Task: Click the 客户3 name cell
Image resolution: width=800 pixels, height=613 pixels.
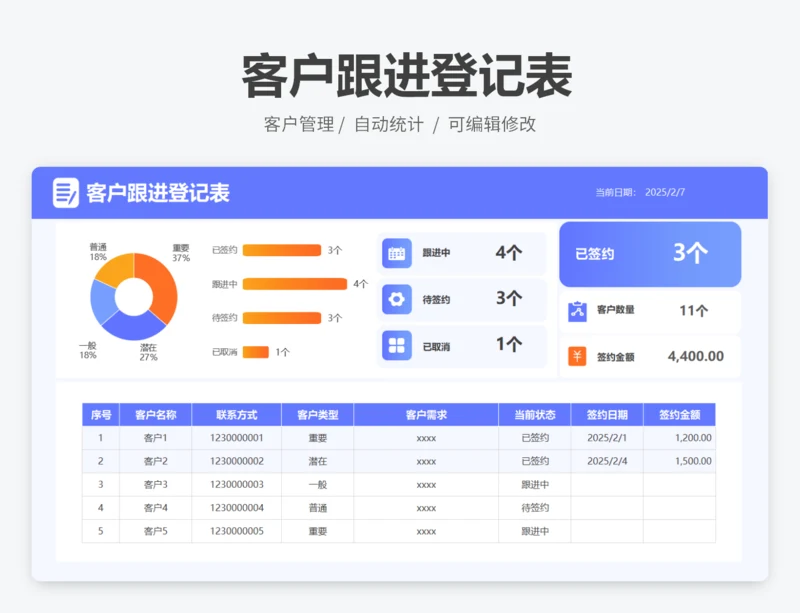Action: pos(156,484)
